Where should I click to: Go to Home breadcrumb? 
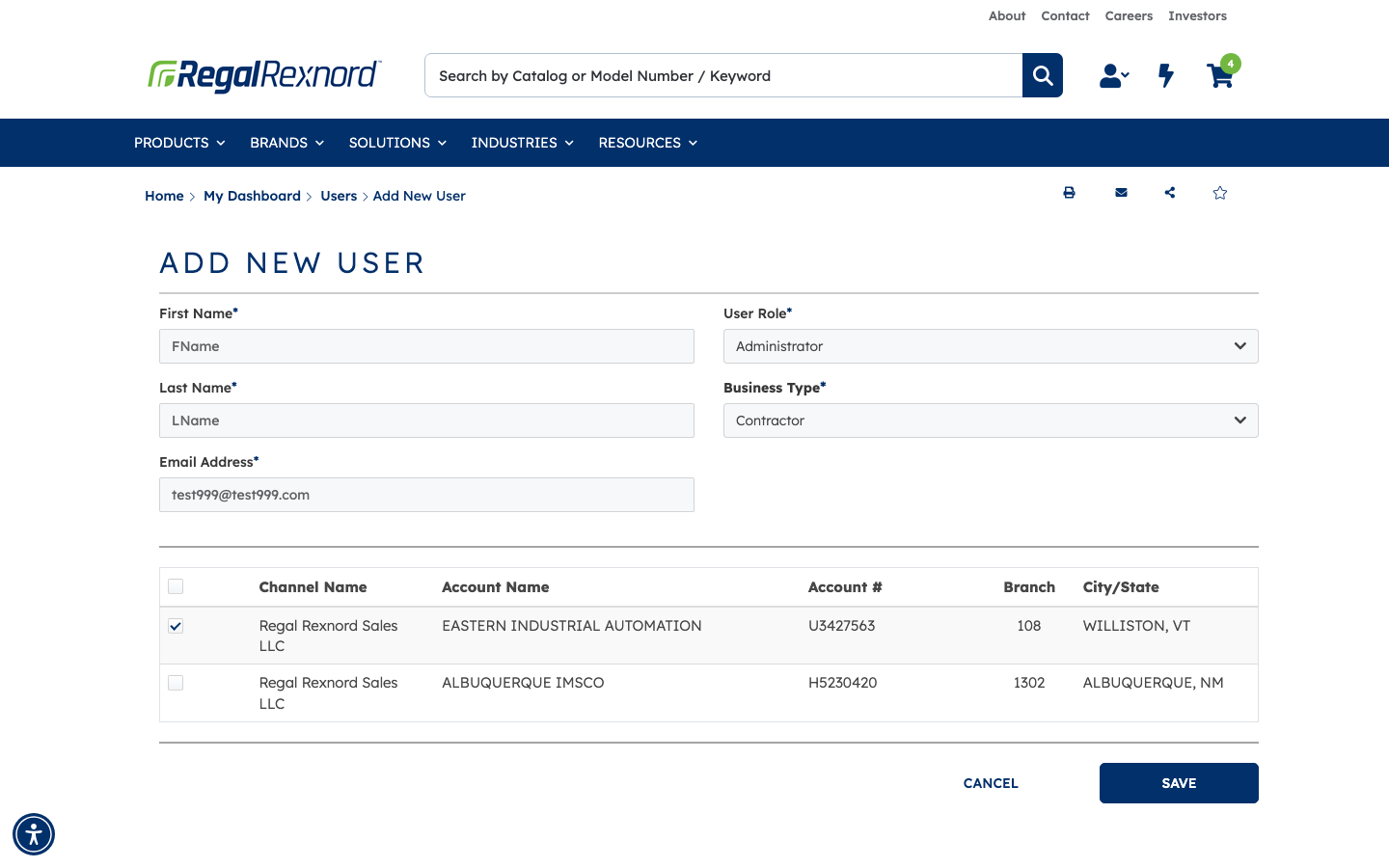[x=164, y=196]
